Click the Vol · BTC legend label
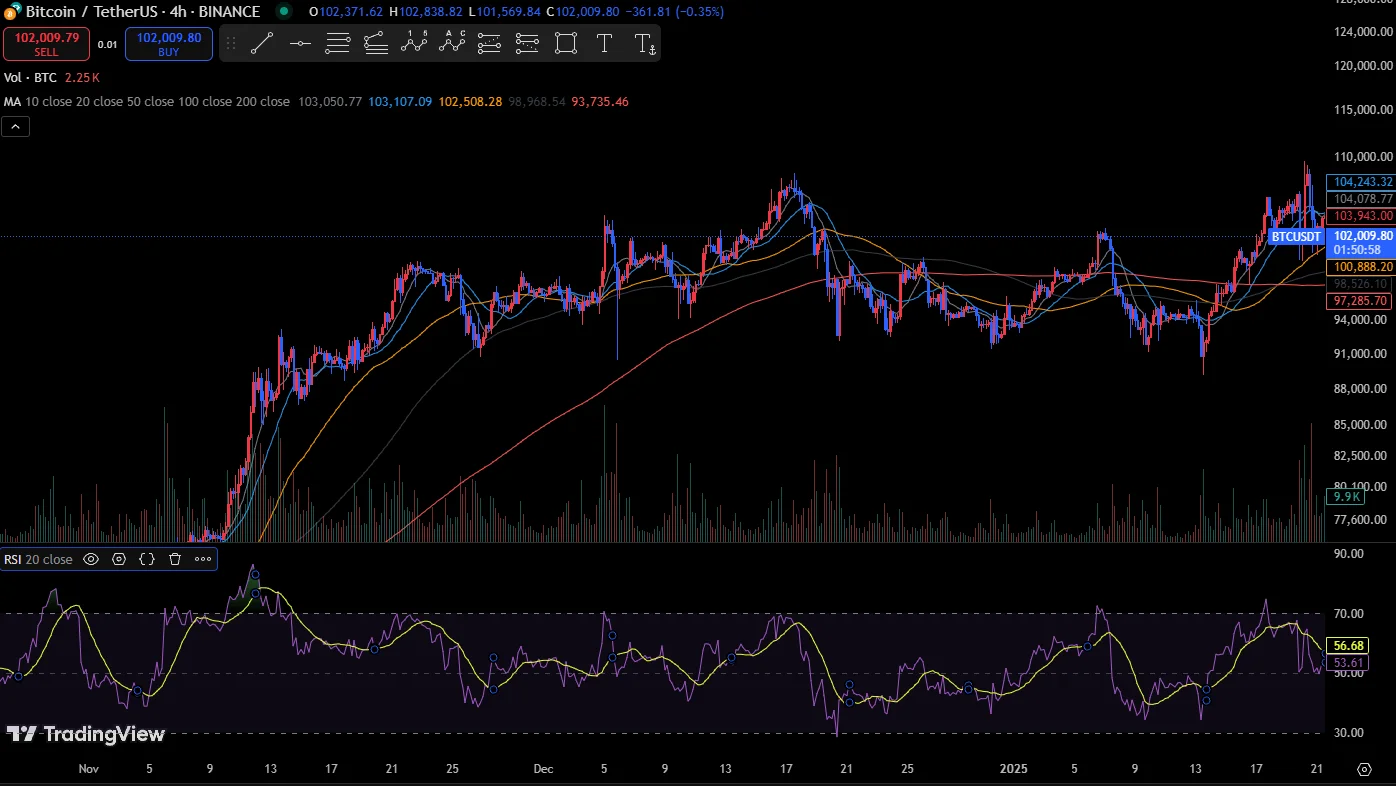Image resolution: width=1396 pixels, height=786 pixels. tap(30, 77)
